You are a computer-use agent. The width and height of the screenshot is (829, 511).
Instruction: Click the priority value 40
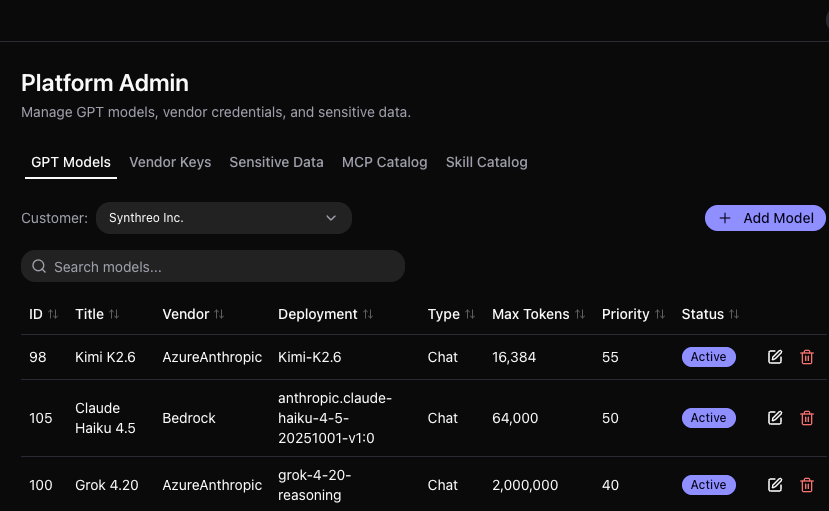tap(610, 485)
